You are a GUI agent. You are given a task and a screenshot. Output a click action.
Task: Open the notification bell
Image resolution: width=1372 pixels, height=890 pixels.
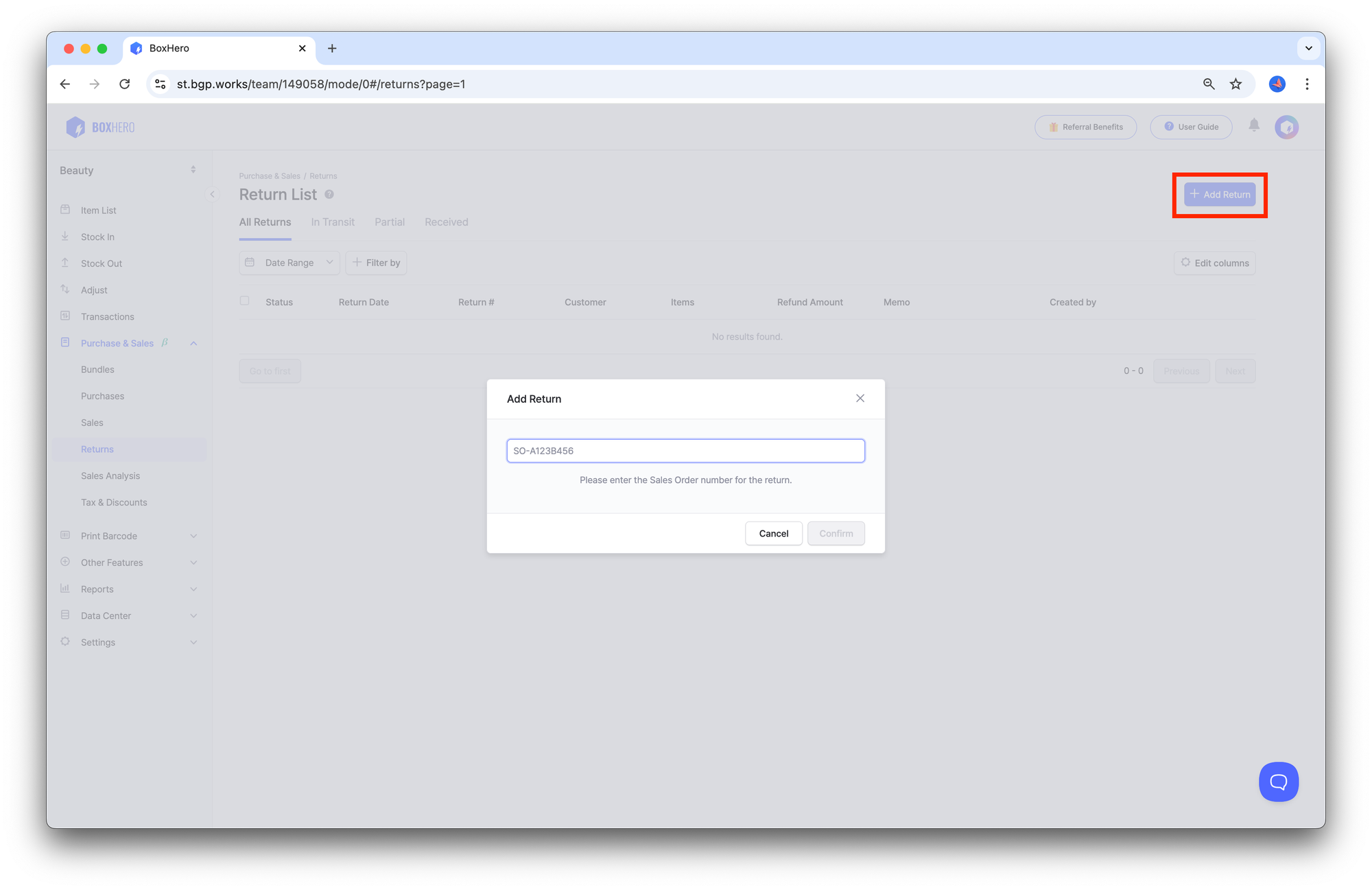click(1254, 126)
